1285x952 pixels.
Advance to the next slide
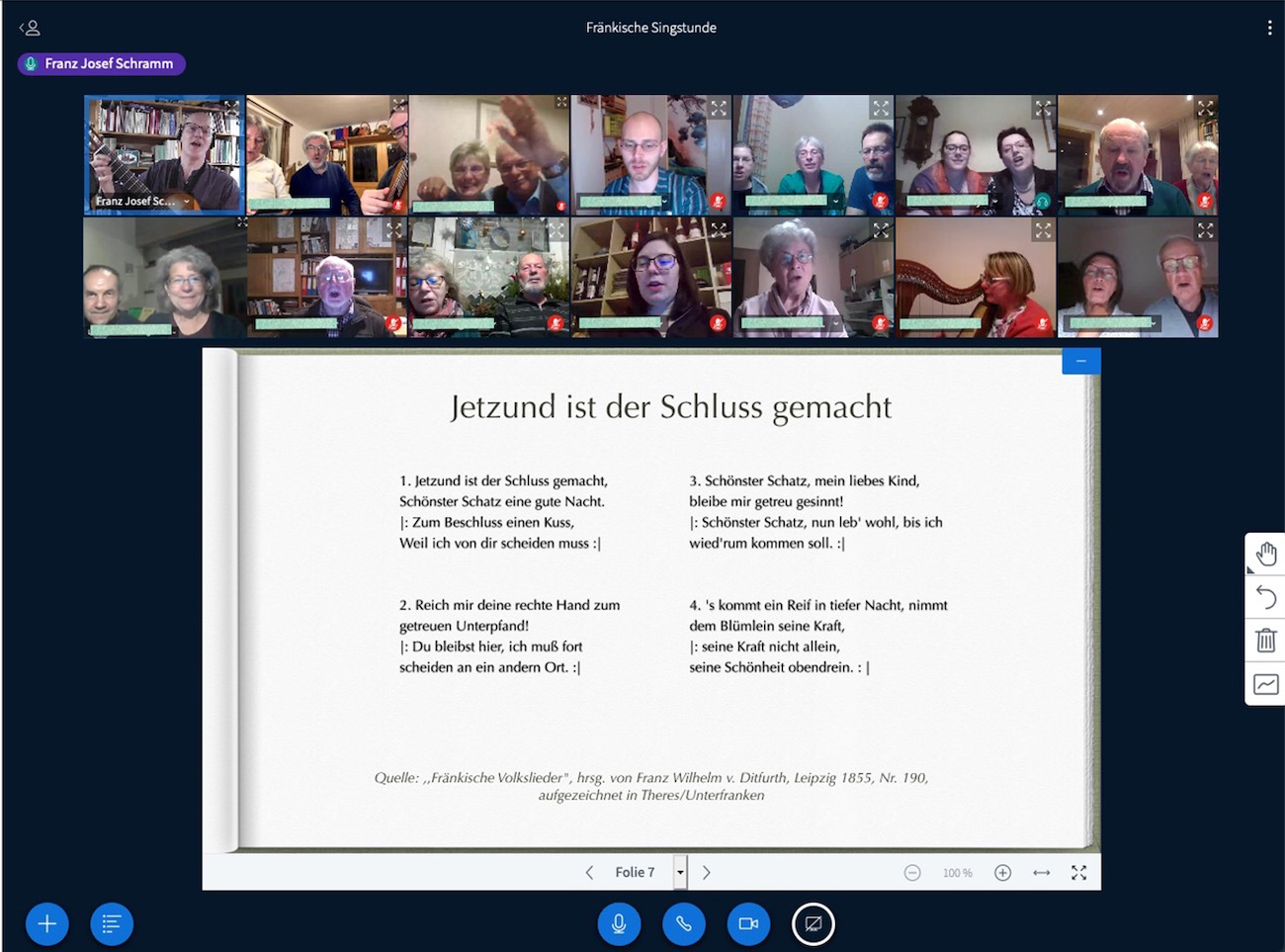coord(706,872)
